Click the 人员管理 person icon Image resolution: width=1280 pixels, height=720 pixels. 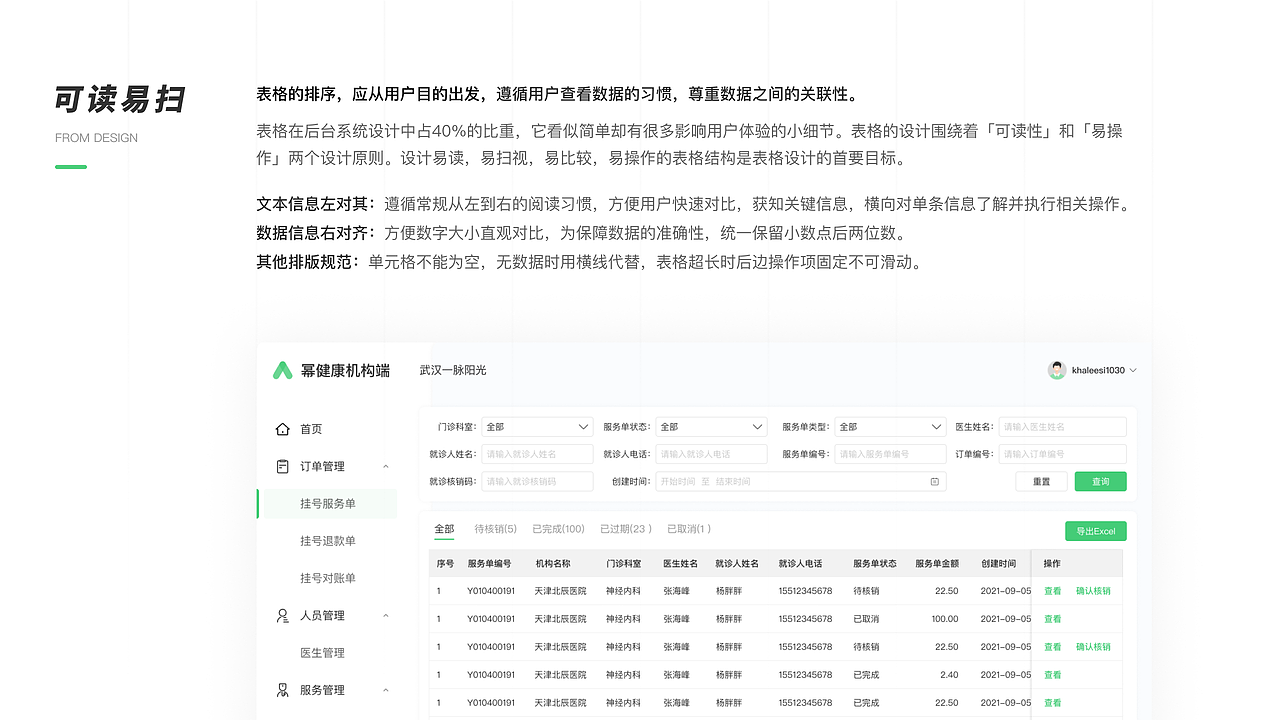(x=282, y=616)
